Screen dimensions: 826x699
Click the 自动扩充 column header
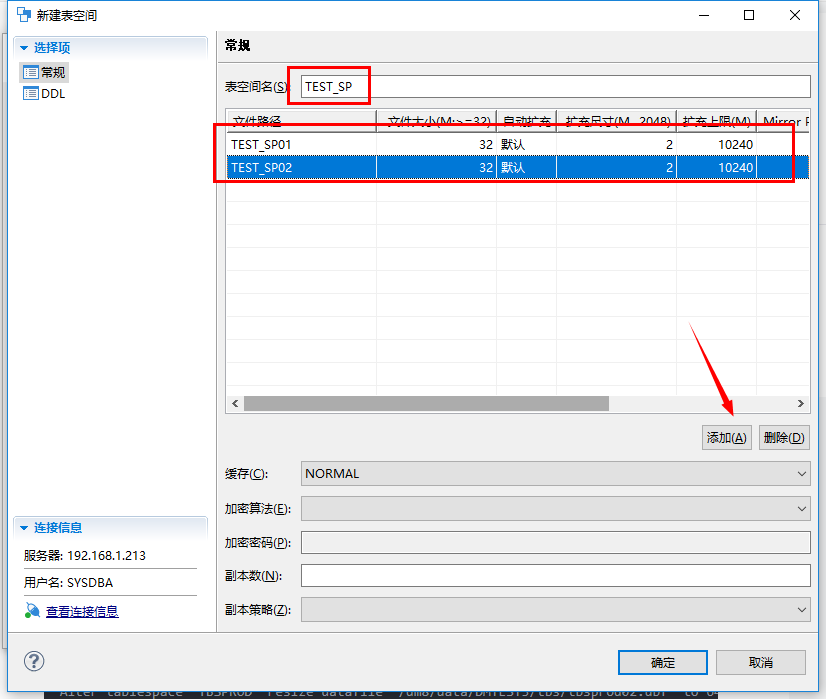click(x=526, y=121)
